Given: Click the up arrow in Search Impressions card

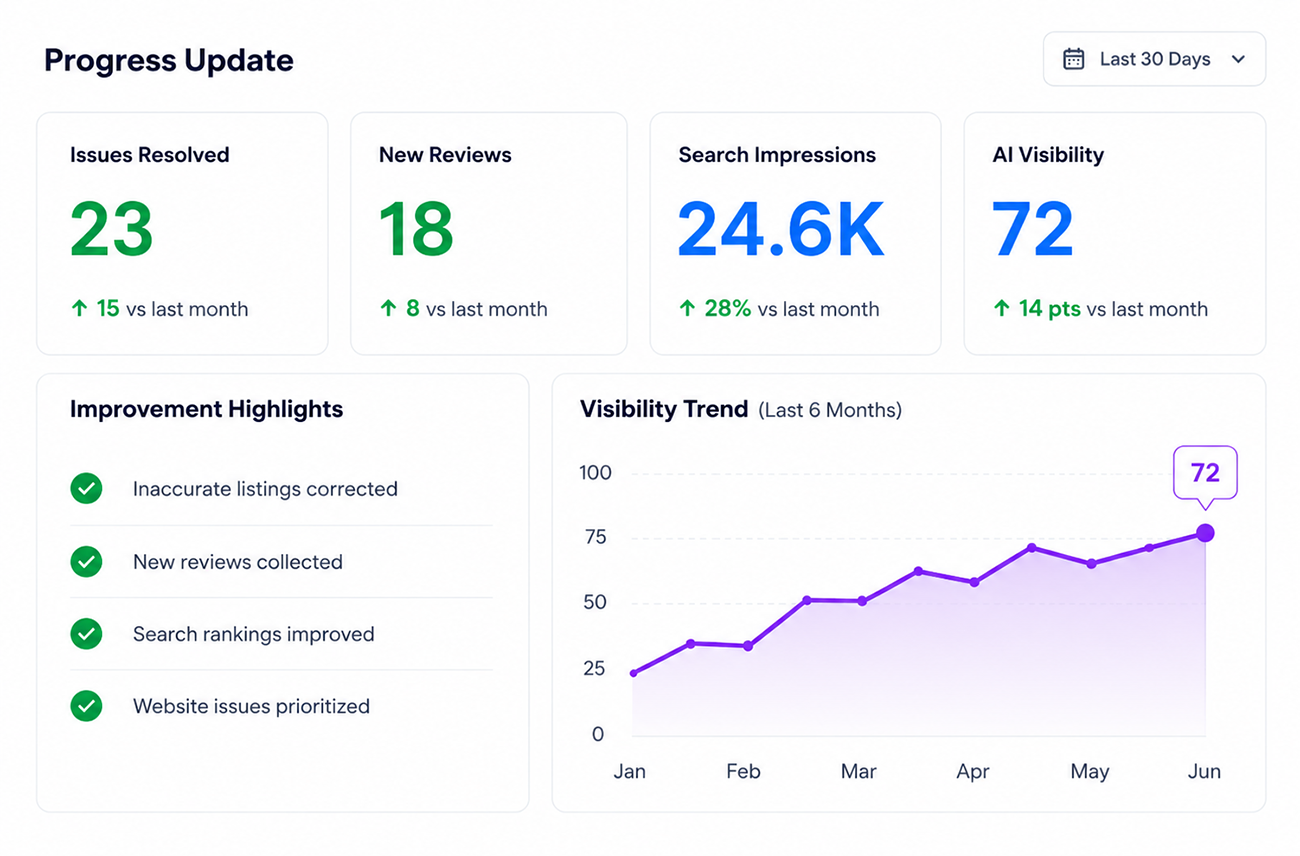Looking at the screenshot, I should coord(687,309).
